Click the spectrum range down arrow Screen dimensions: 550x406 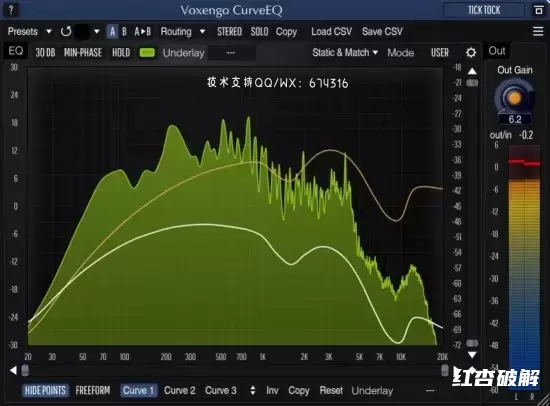coord(472,355)
